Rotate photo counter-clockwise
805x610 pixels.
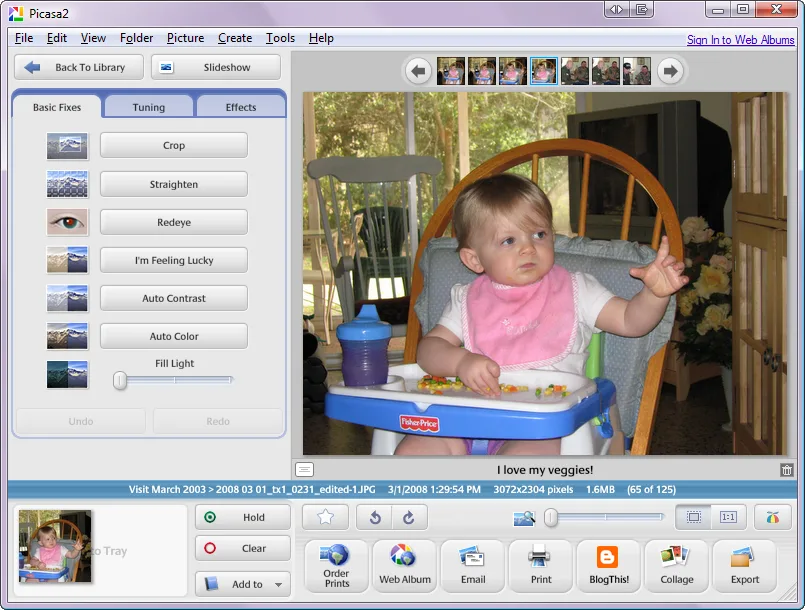pyautogui.click(x=375, y=517)
